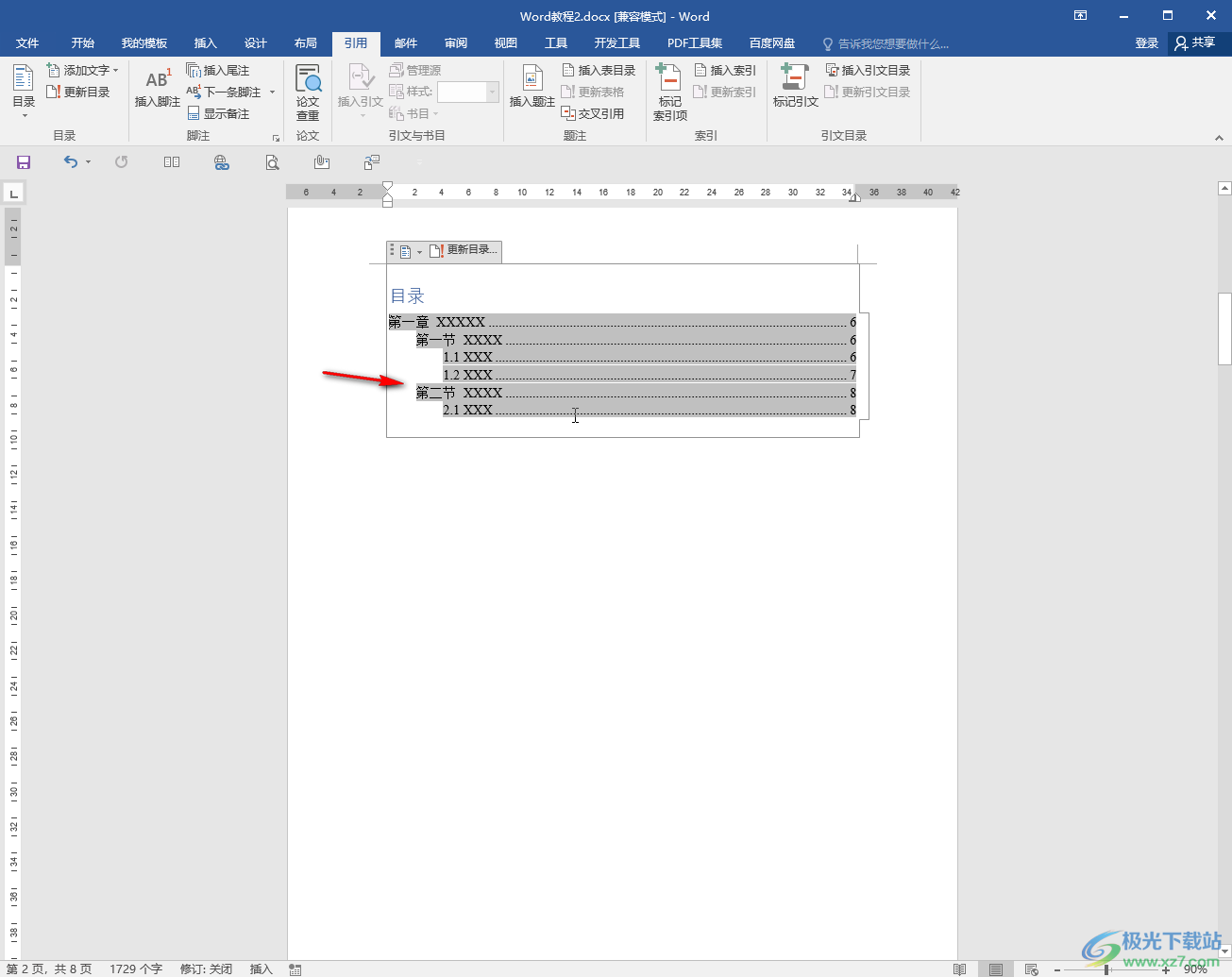The height and width of the screenshot is (977, 1232).
Task: Click the vertical scrollbar thumb
Action: tap(1224, 328)
